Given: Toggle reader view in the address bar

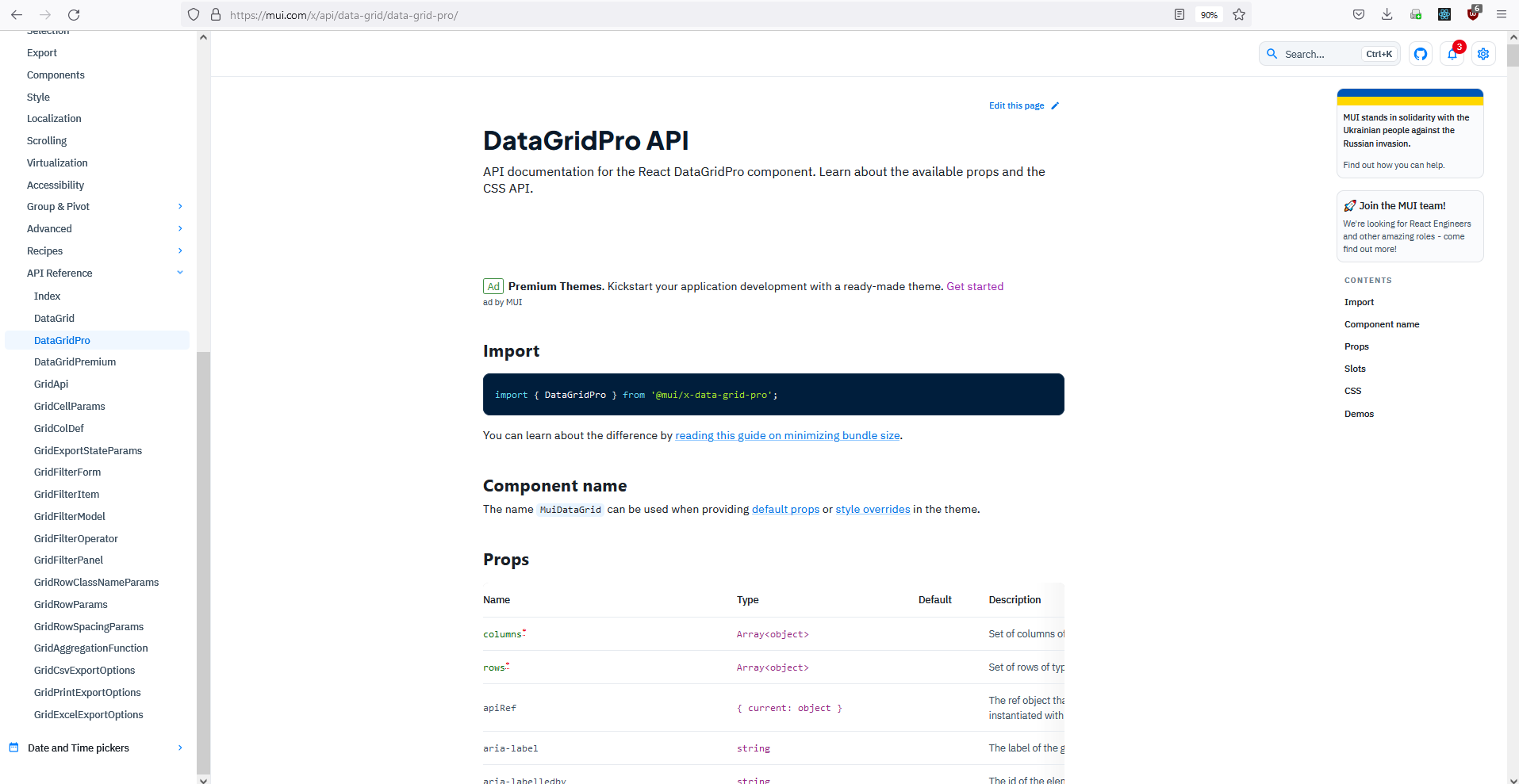Looking at the screenshot, I should point(1180,14).
